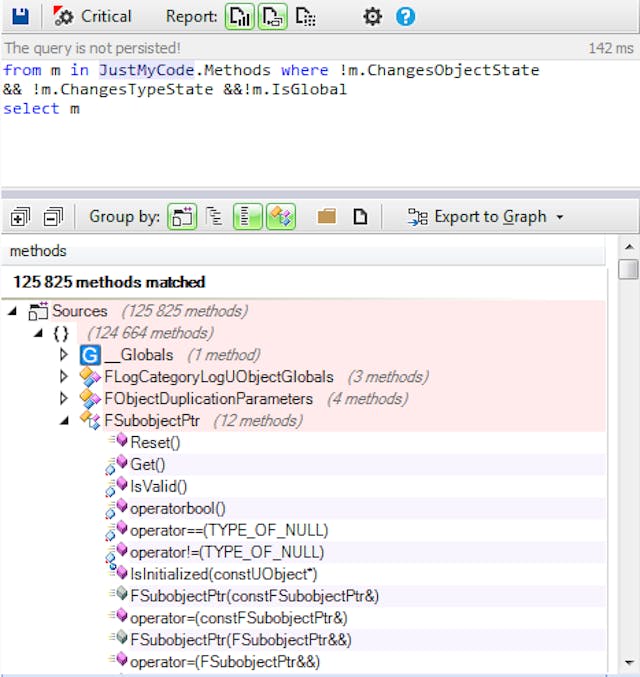Click the expand all results icon
Viewport: 640px width, 677px height.
[x=21, y=216]
